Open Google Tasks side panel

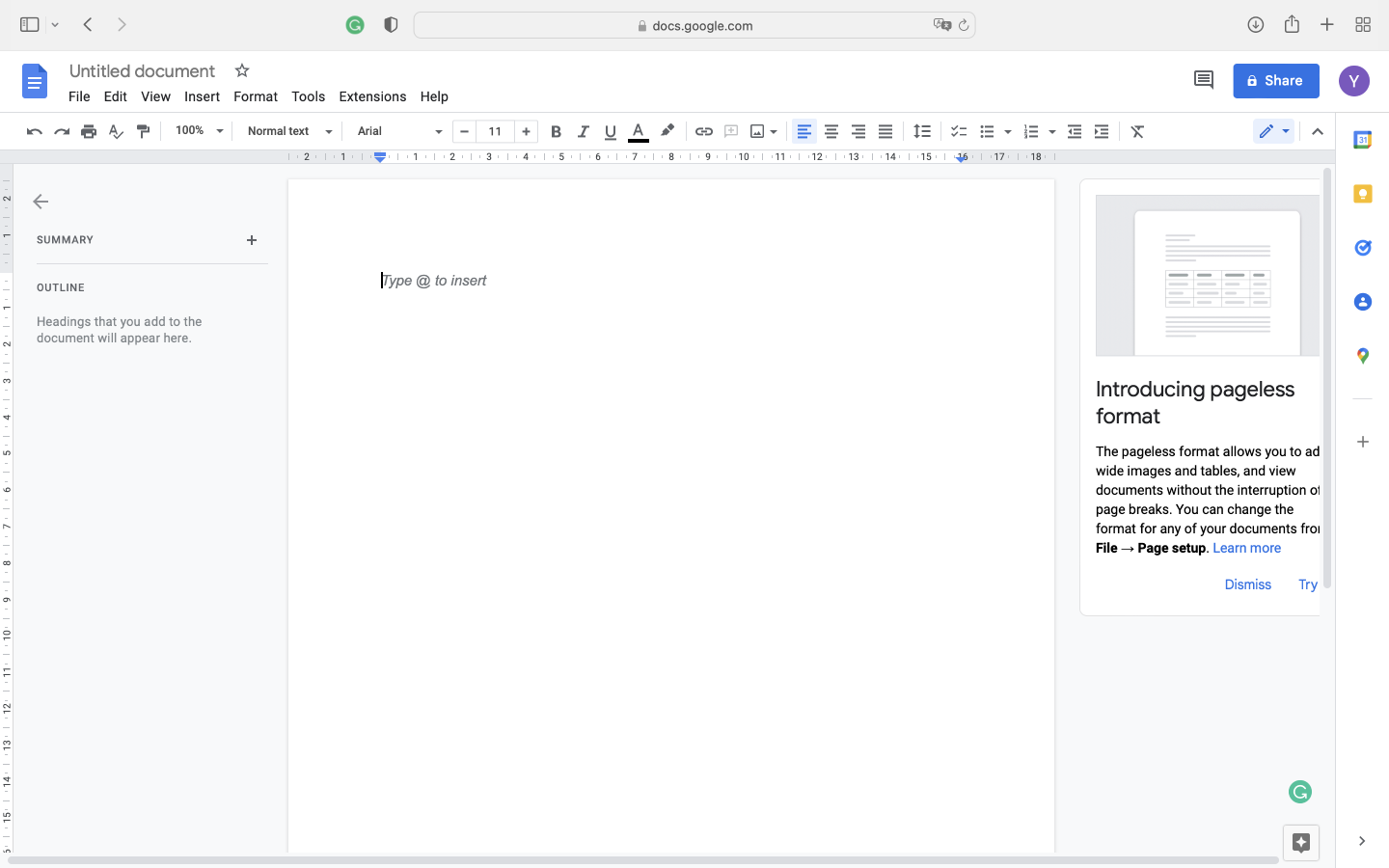click(x=1363, y=248)
